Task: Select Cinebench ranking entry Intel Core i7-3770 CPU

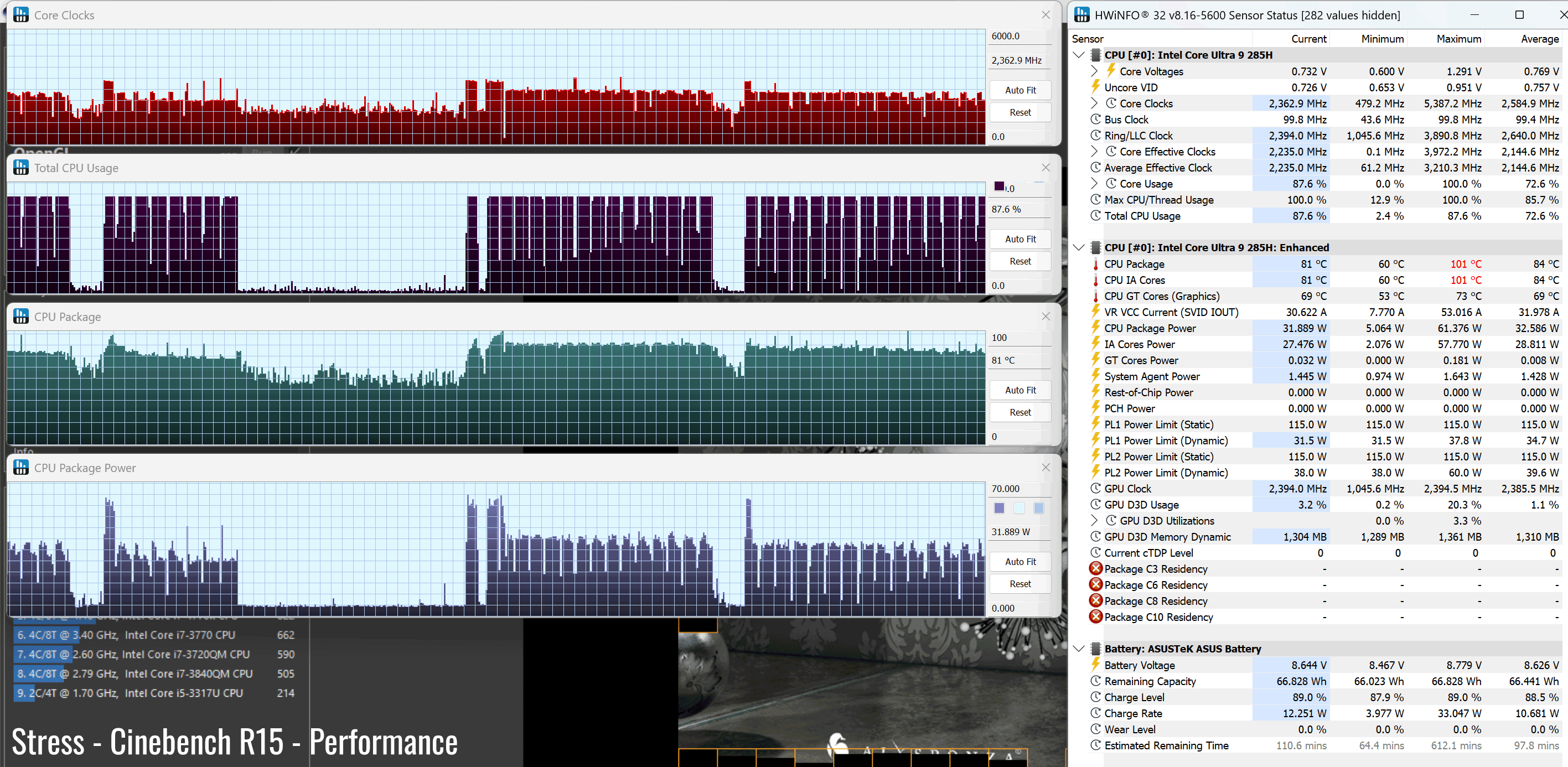Action: (155, 634)
